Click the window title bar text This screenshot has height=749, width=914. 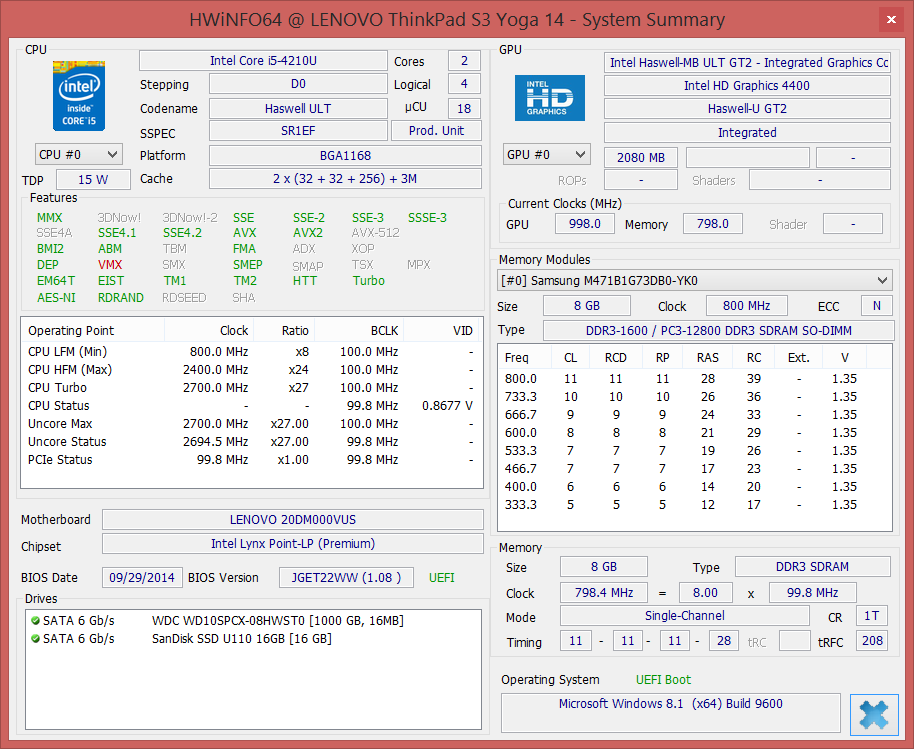[x=457, y=20]
